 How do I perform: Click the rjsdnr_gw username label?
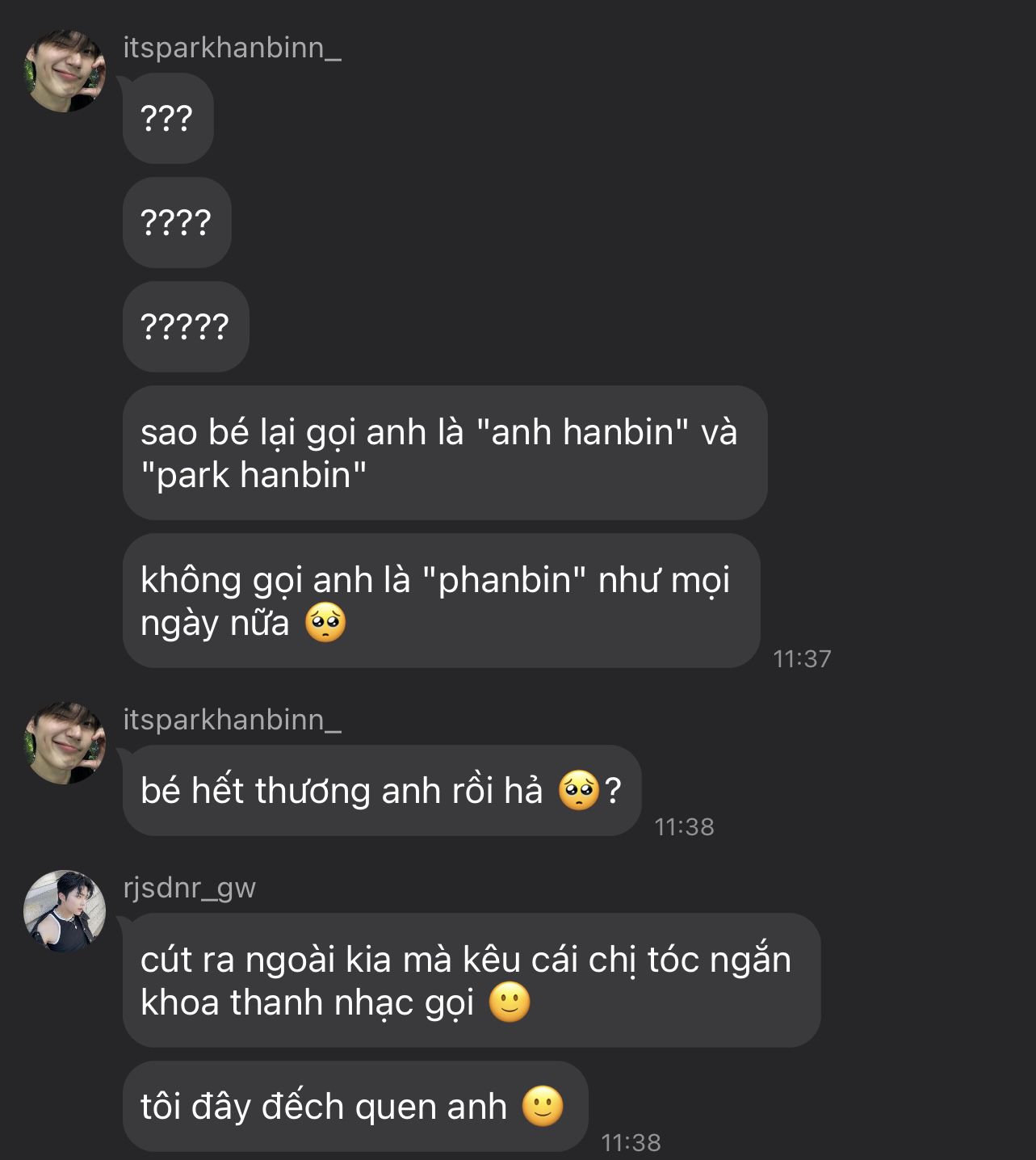coord(190,887)
